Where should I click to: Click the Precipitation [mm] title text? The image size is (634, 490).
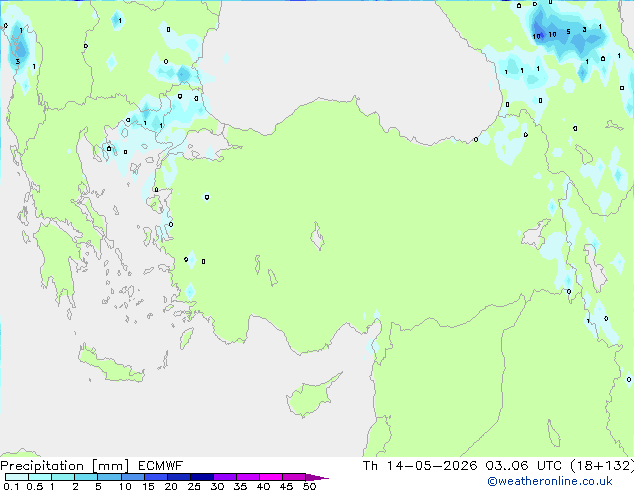click(x=65, y=466)
